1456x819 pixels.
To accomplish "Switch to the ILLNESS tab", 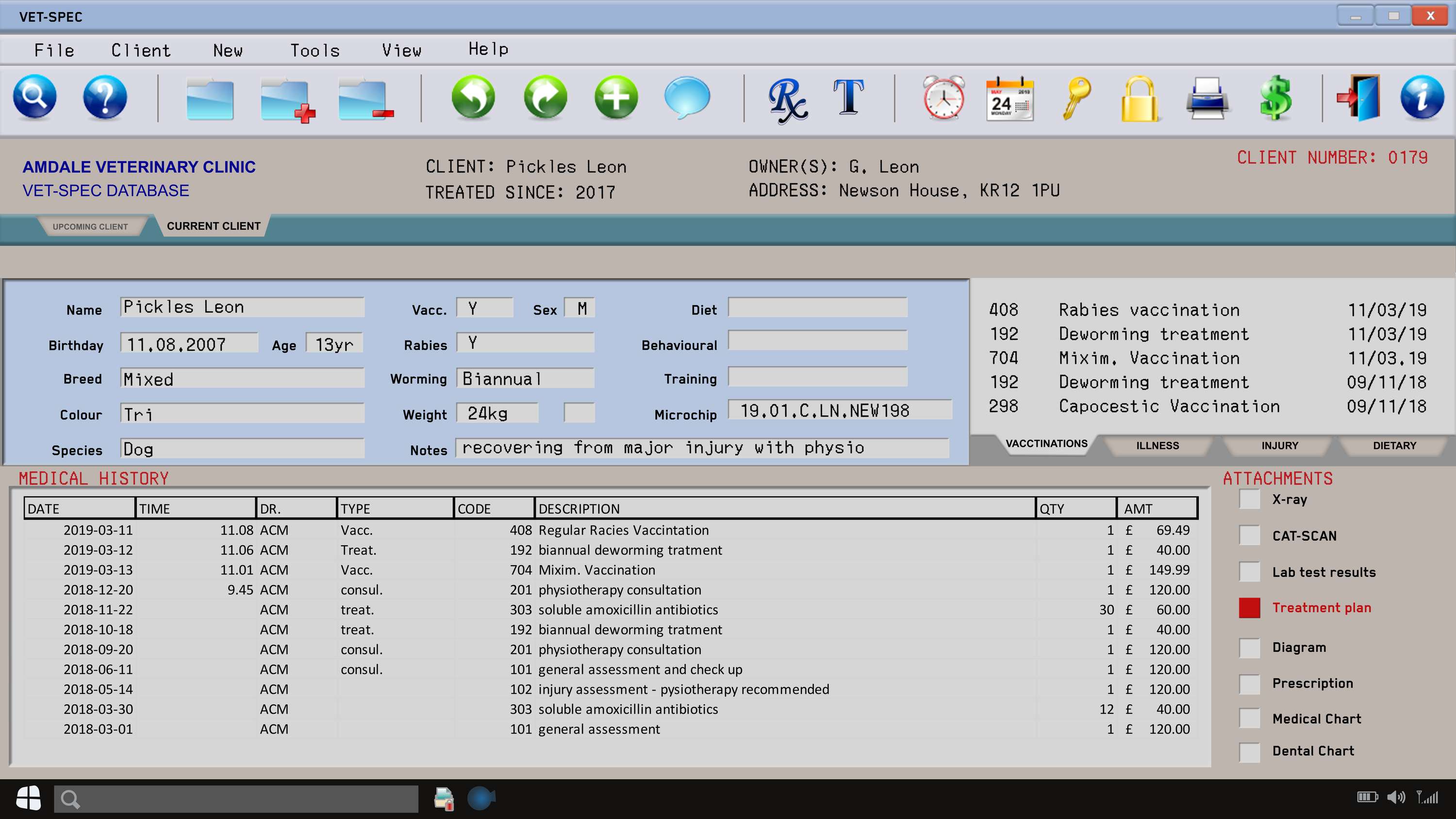I will click(x=1158, y=446).
